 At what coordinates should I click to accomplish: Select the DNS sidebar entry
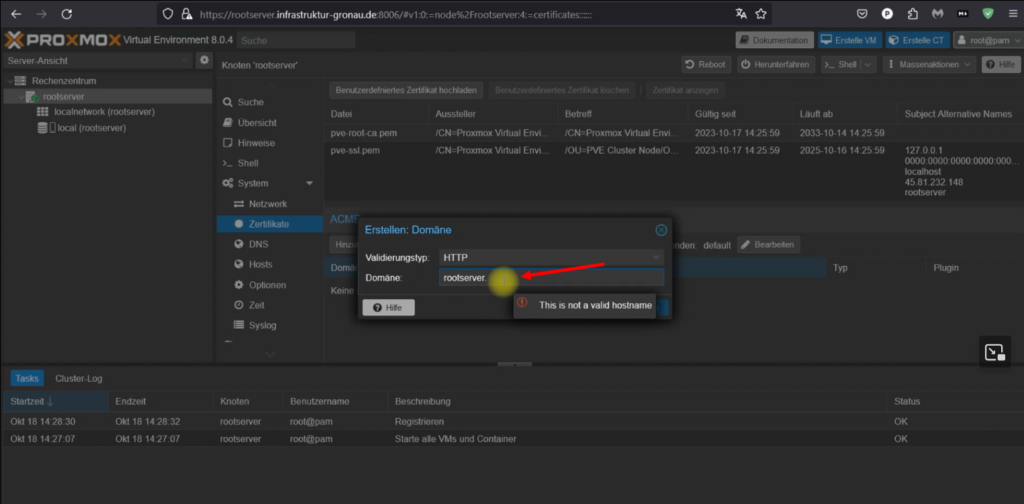(257, 244)
